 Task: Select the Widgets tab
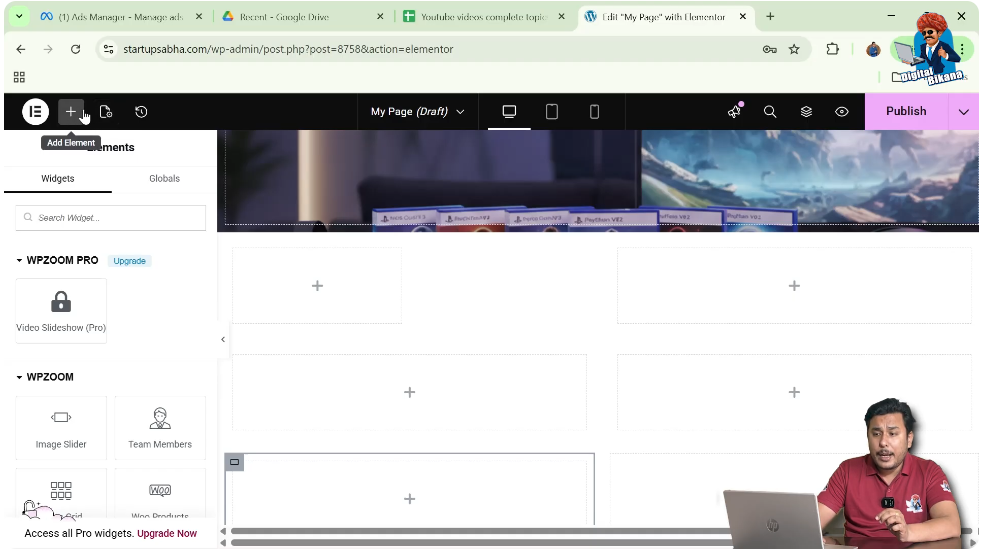(58, 178)
